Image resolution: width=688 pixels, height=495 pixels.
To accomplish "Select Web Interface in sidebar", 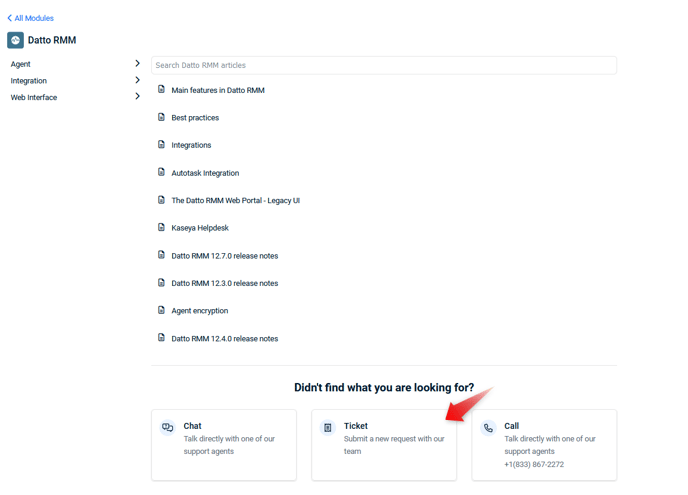I will [34, 97].
